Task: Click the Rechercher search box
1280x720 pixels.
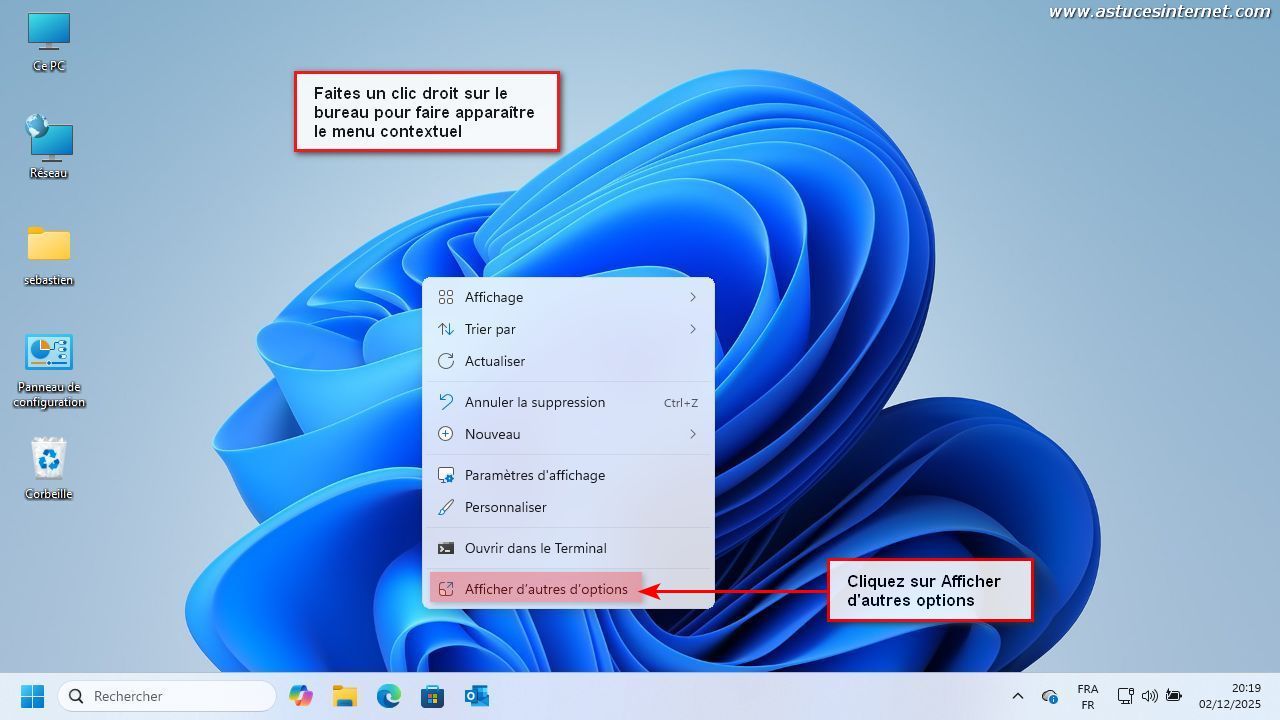Action: (x=168, y=696)
